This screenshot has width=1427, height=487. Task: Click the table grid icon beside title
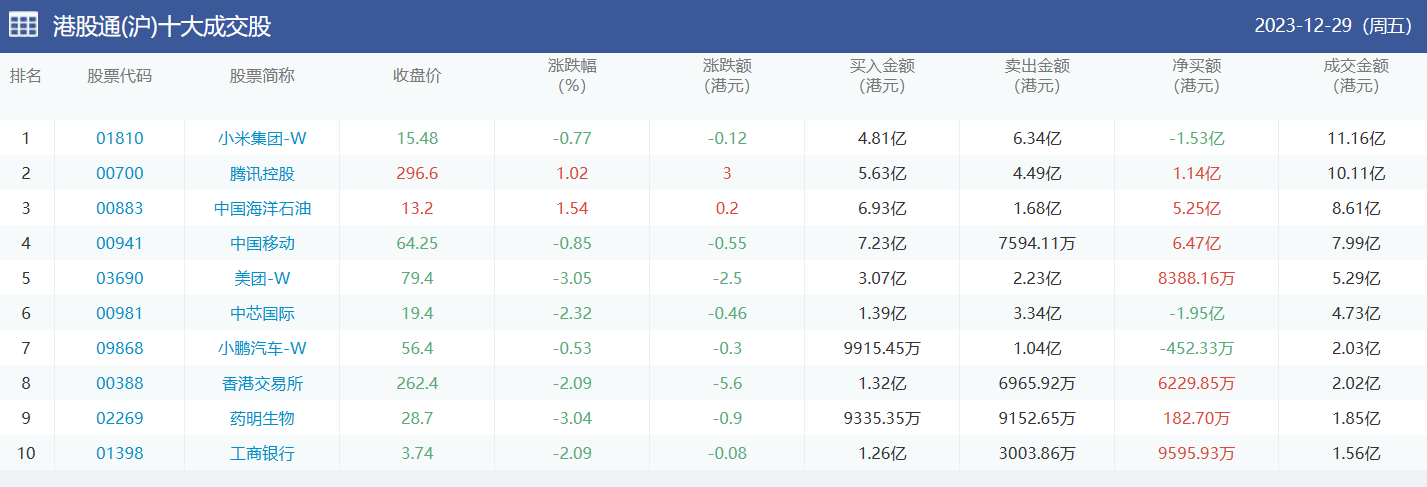pyautogui.click(x=23, y=25)
